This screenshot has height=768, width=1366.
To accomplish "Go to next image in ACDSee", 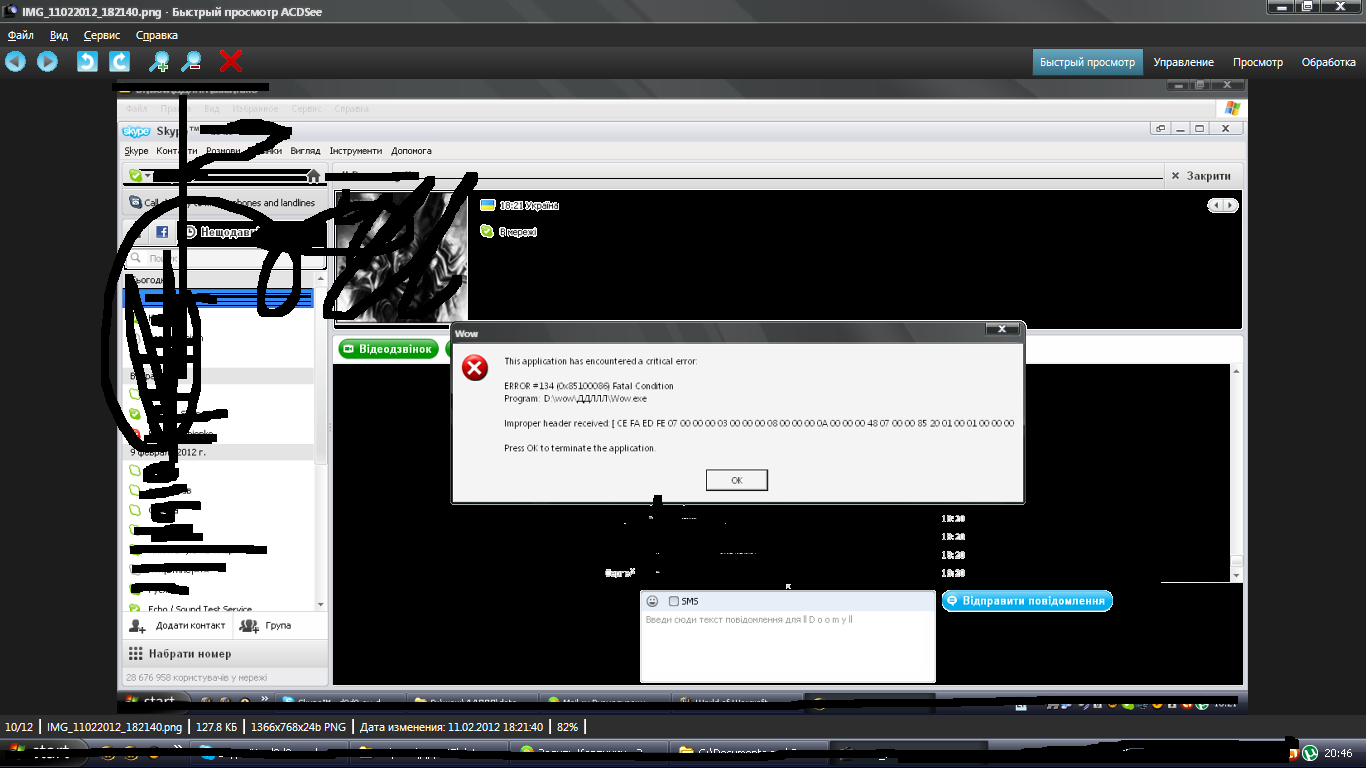I will click(x=47, y=62).
